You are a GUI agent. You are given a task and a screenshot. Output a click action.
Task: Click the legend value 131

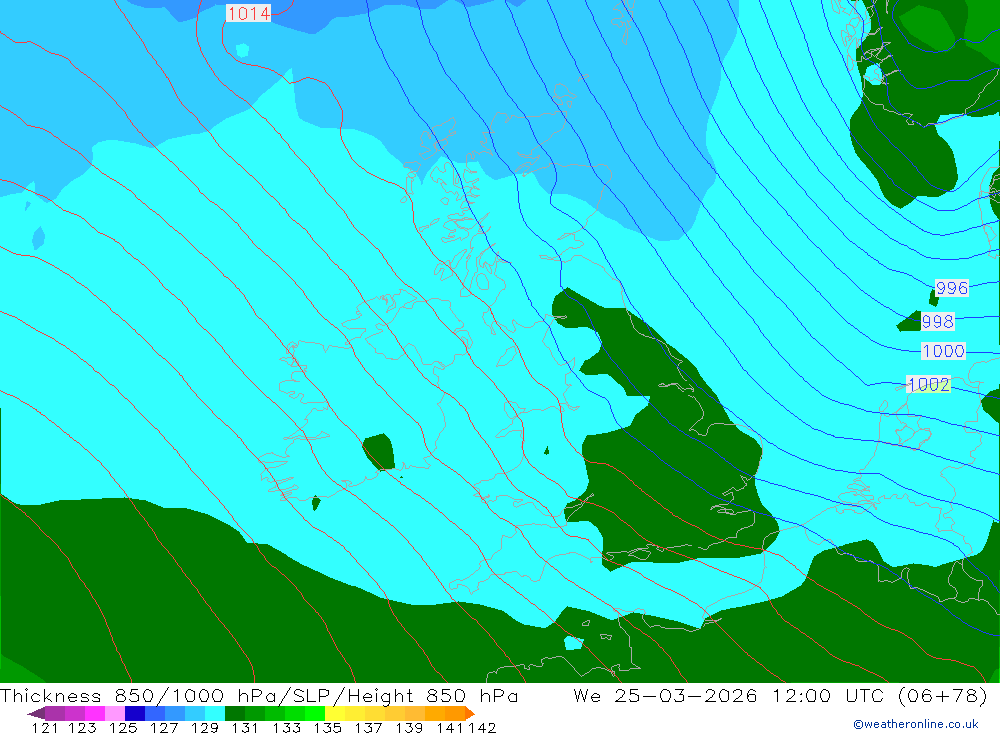pos(245,727)
